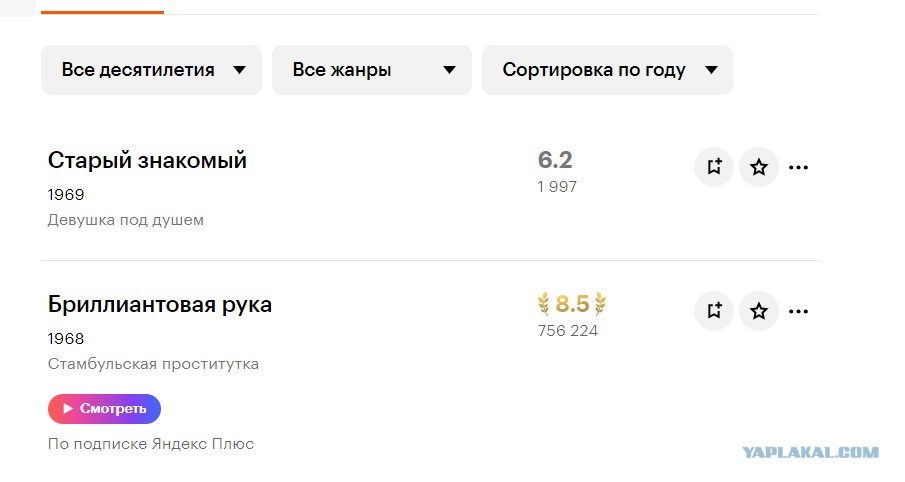Click the role text Стамбульская проститутка
This screenshot has height=482, width=905.
coord(153,364)
